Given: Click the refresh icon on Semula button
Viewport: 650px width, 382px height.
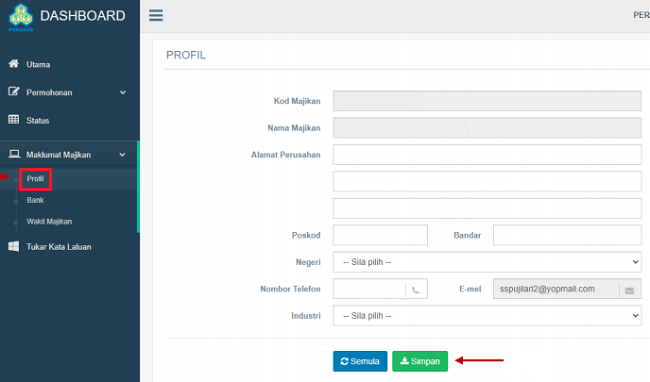Looking at the screenshot, I should coord(344,361).
